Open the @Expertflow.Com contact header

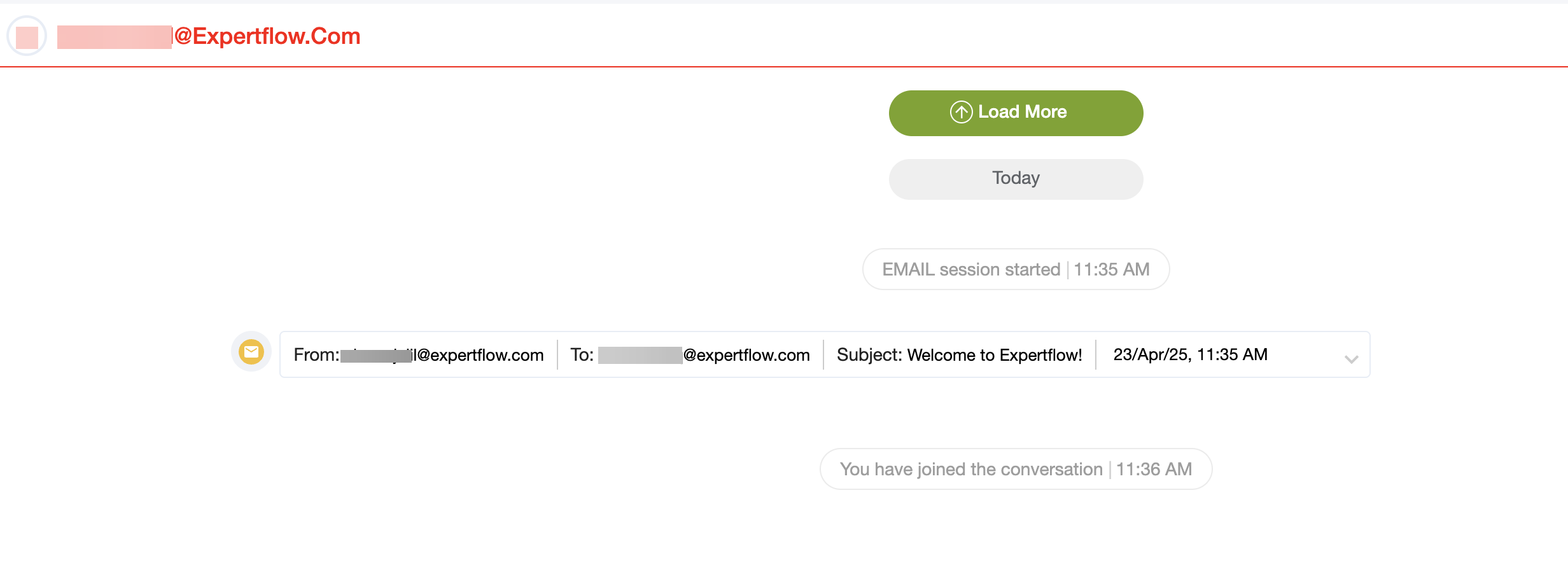pos(210,36)
